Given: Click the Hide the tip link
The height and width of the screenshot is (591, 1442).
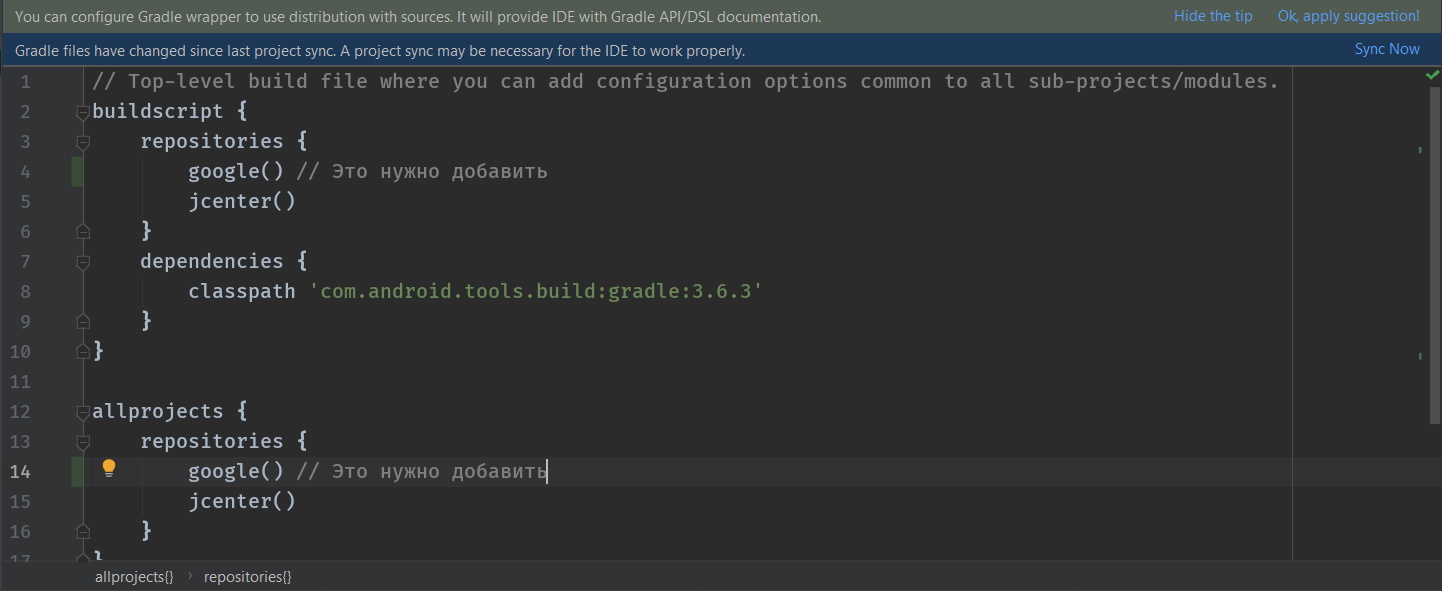Looking at the screenshot, I should (1212, 16).
